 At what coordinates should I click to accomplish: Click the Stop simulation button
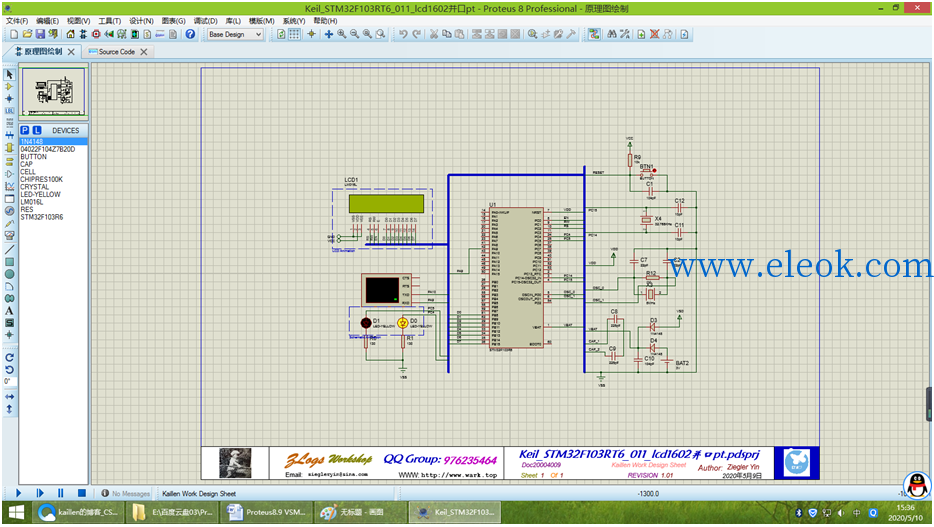(x=82, y=493)
